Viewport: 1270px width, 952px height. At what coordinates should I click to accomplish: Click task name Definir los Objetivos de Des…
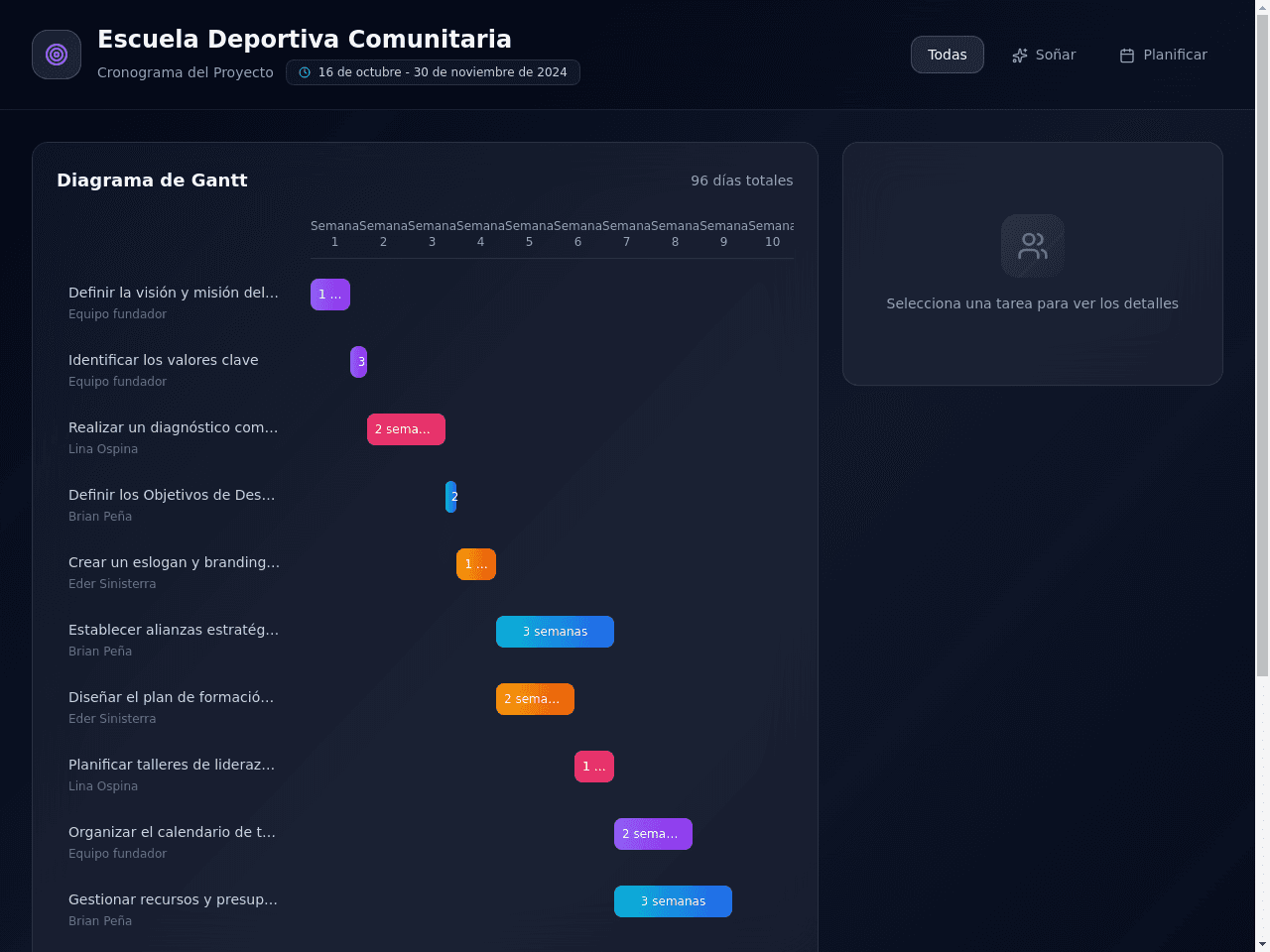coord(172,495)
